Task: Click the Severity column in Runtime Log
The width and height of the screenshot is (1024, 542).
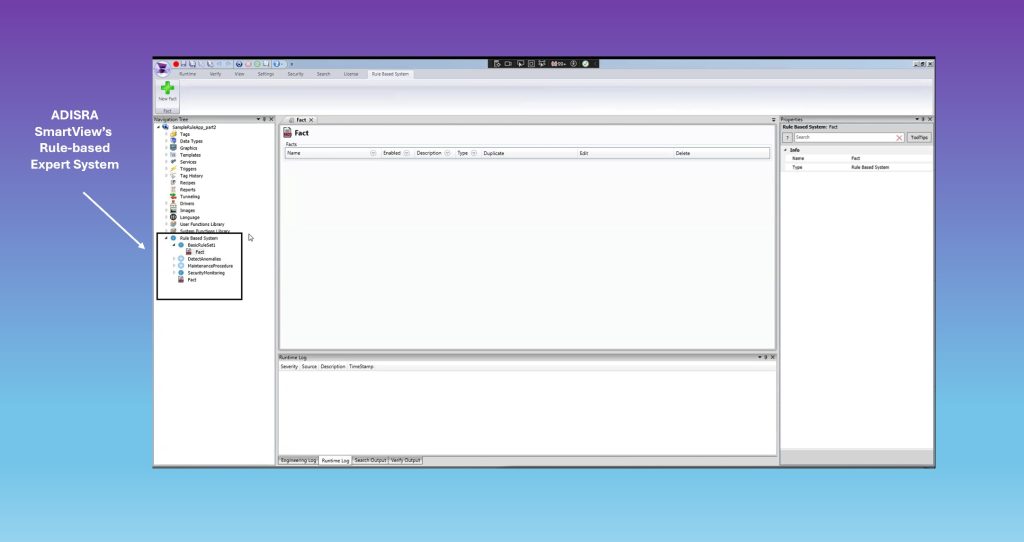Action: pyautogui.click(x=289, y=367)
